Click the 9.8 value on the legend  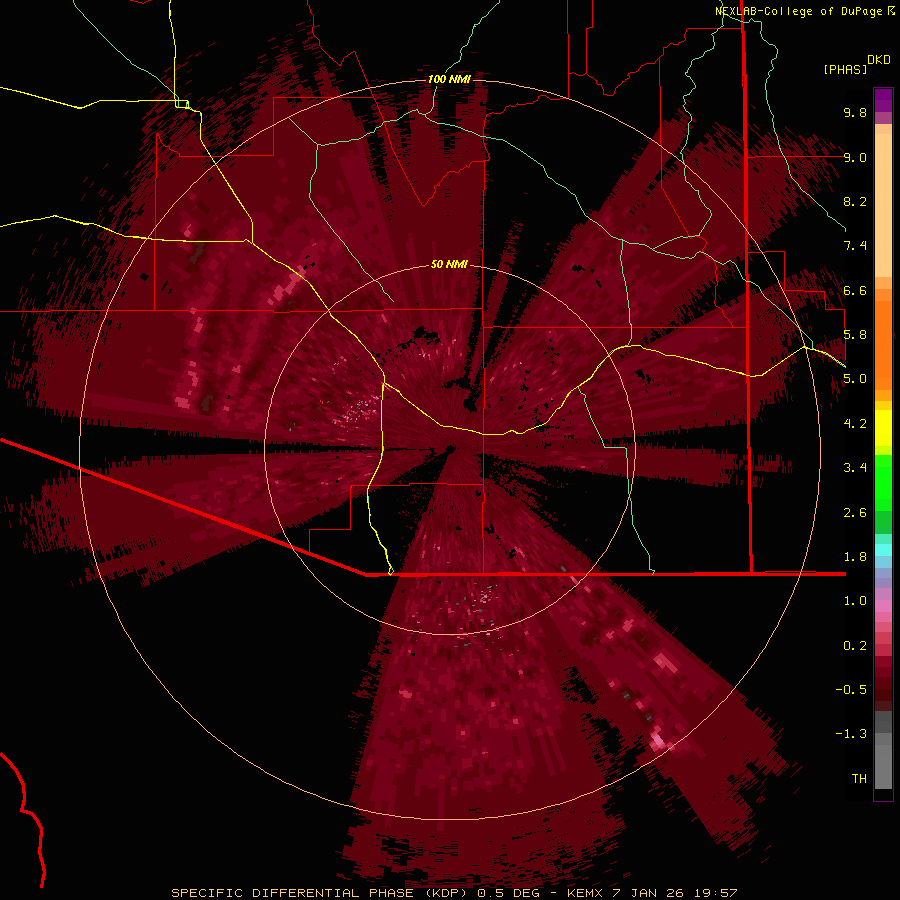[x=855, y=112]
